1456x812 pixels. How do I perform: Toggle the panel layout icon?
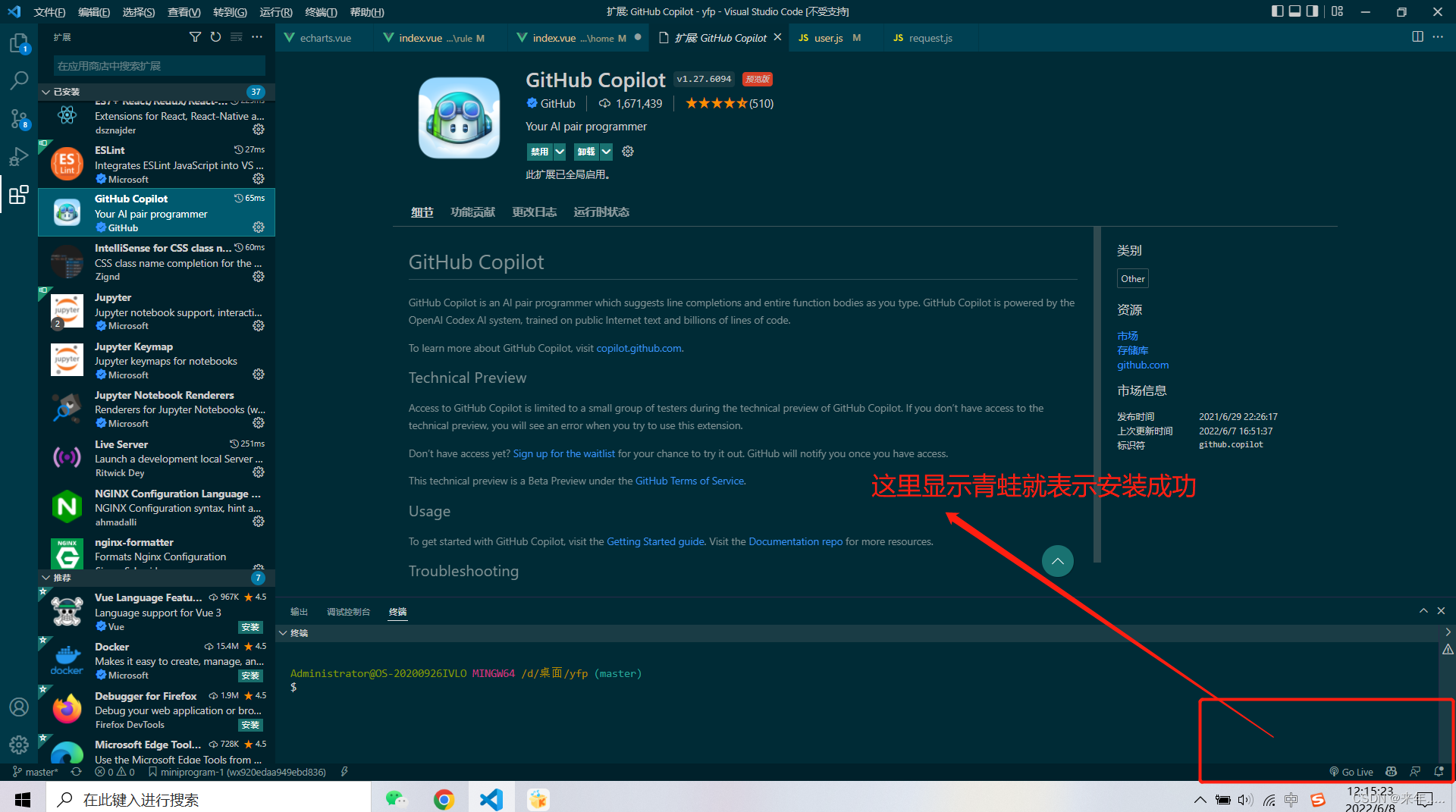point(1294,11)
